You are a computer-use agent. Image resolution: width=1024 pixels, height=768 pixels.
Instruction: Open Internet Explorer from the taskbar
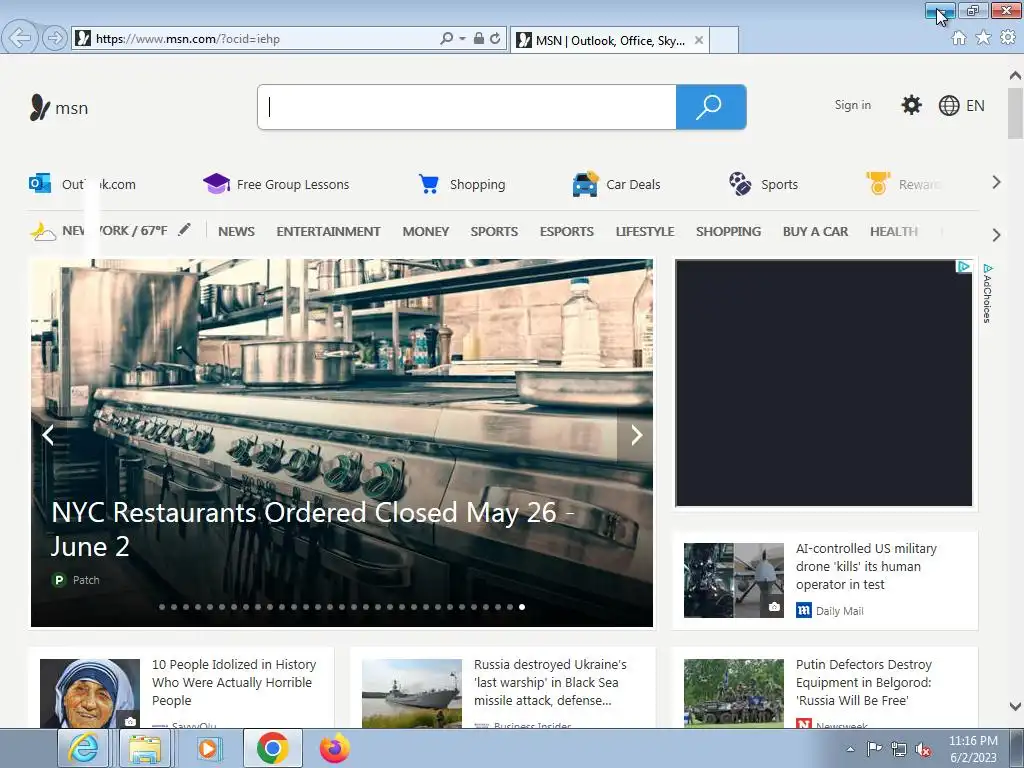[x=83, y=748]
